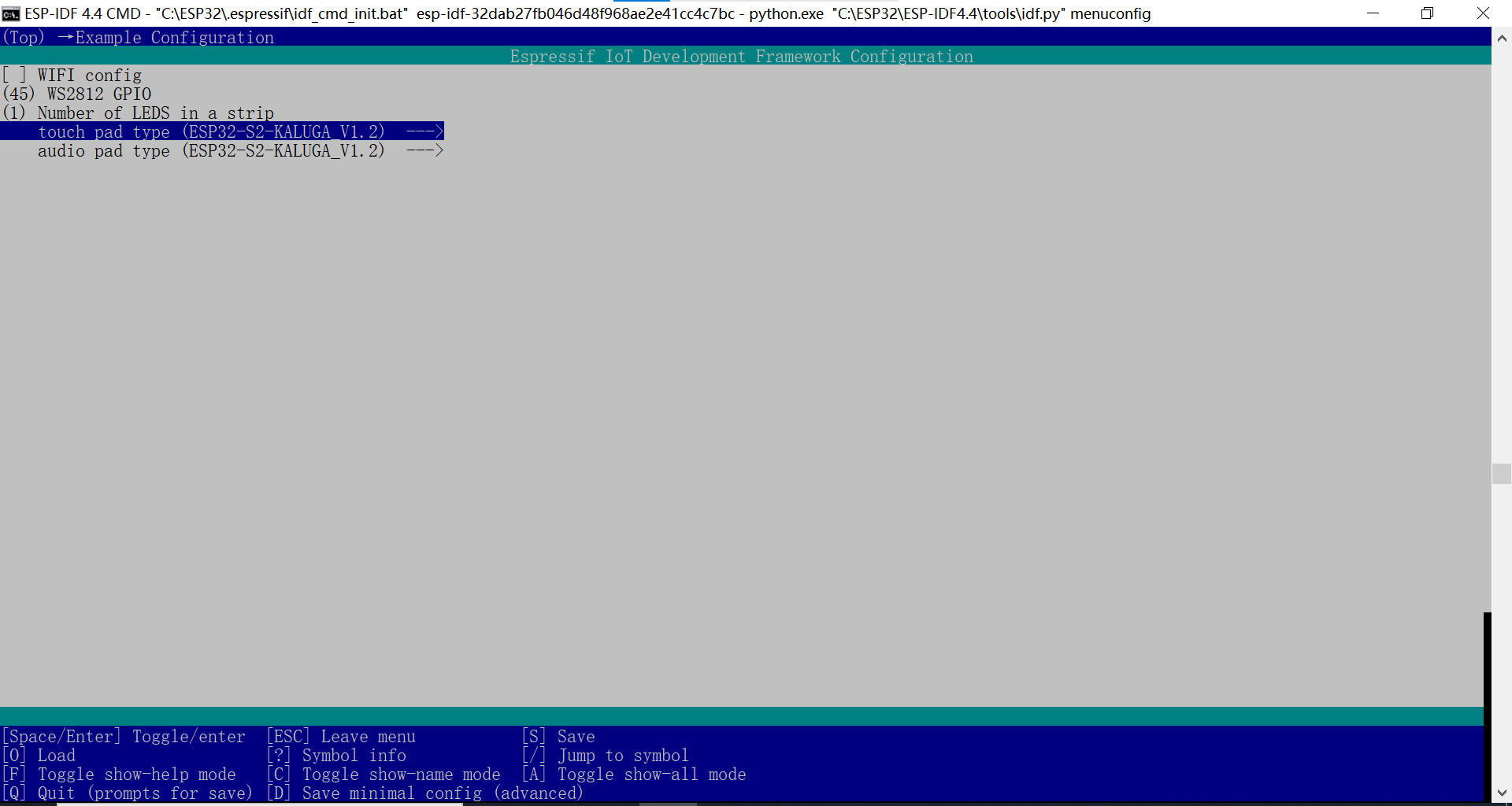Viewport: 1512px width, 806px height.
Task: Click the [S] Save hint
Action: pos(558,736)
